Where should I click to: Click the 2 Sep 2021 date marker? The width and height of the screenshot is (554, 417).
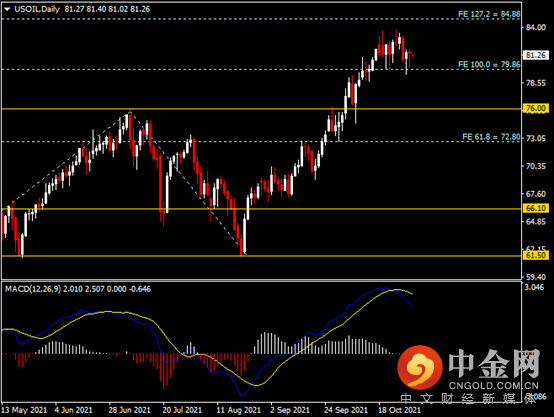point(290,410)
